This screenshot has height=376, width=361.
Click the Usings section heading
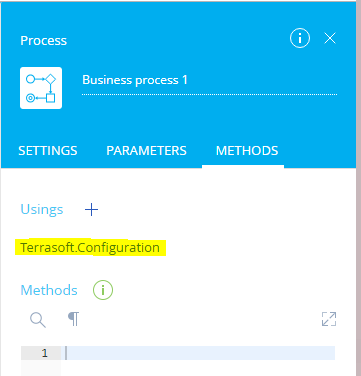tap(42, 210)
